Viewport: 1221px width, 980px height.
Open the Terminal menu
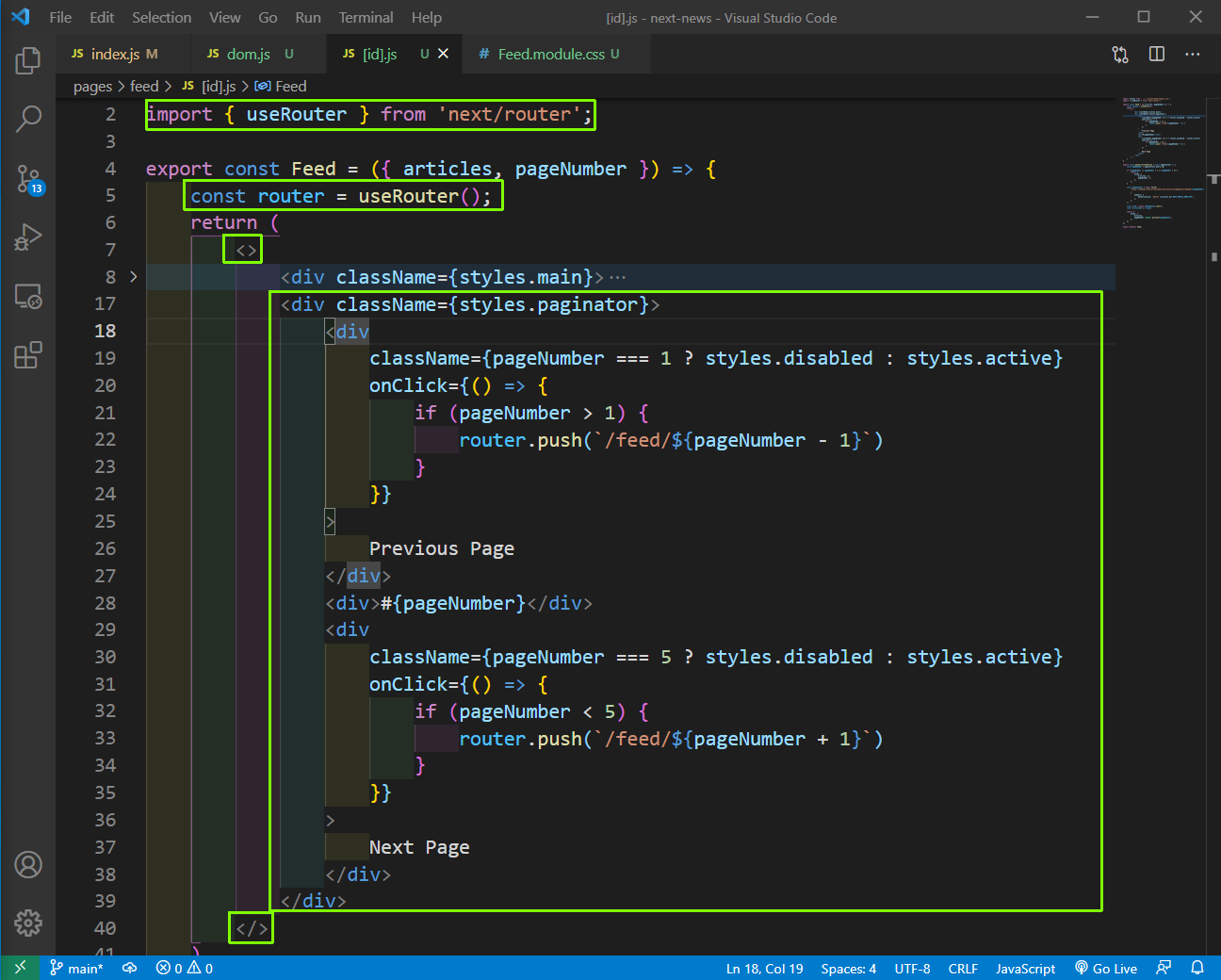click(x=366, y=17)
